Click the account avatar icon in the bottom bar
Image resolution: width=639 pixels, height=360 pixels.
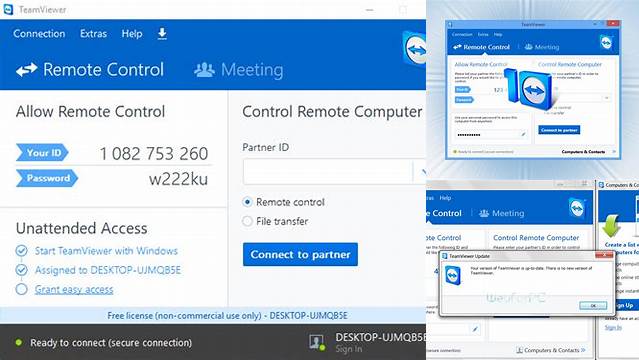[317, 342]
